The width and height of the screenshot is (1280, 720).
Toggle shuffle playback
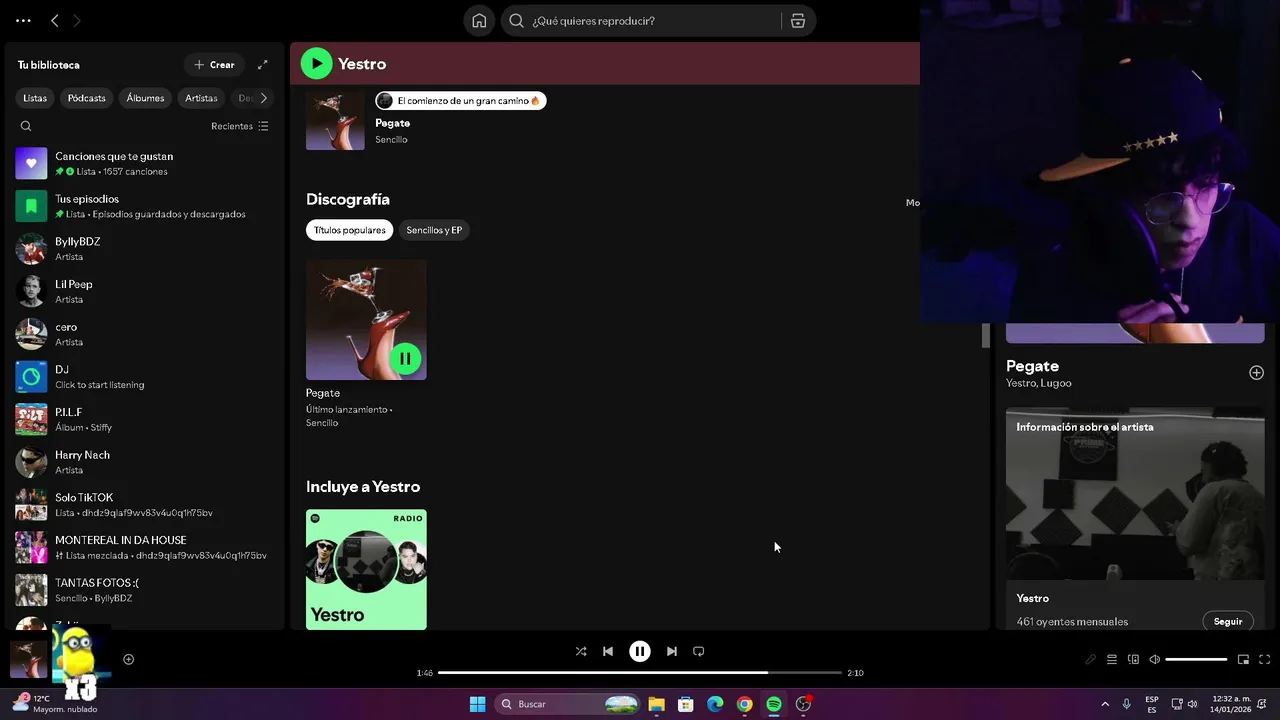click(x=581, y=651)
